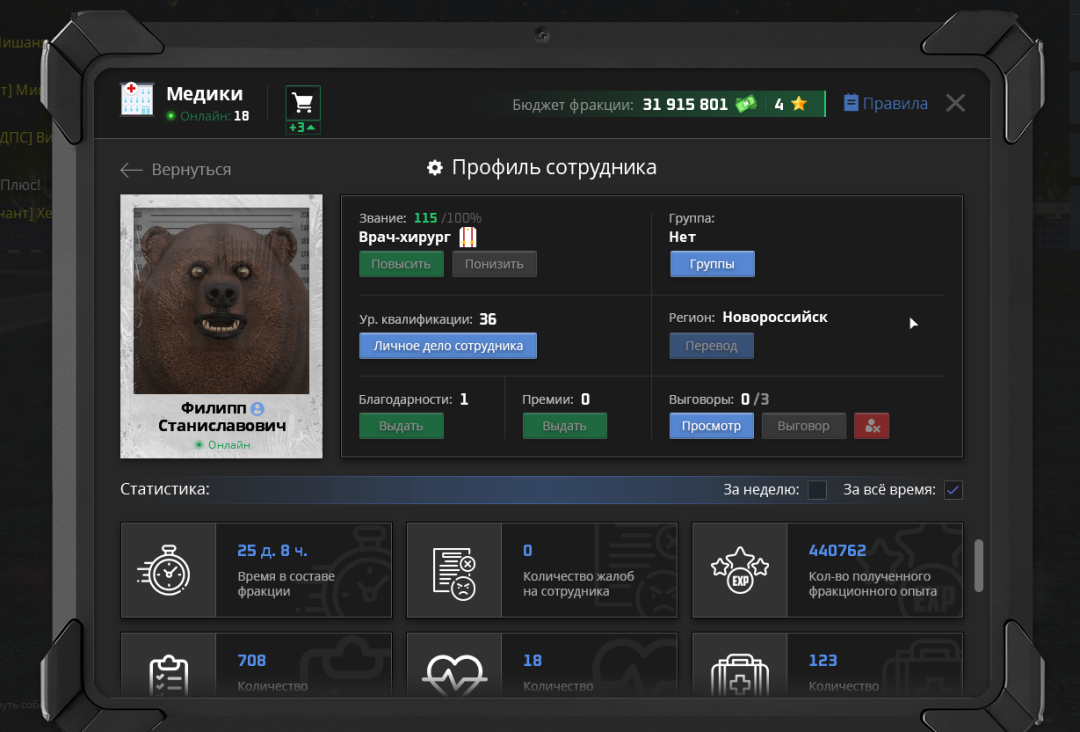Click the Ур. квалификации 36 text

428,320
